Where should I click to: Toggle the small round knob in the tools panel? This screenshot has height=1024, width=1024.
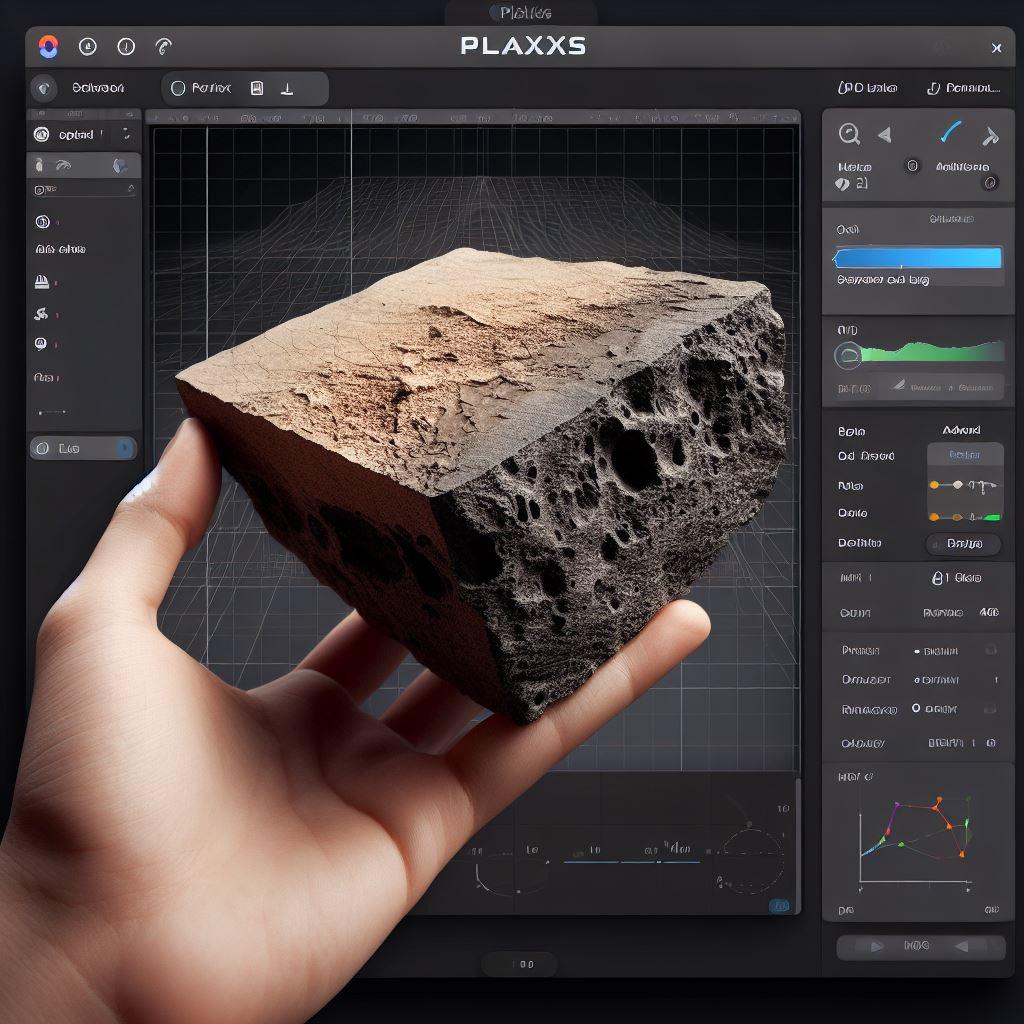pos(912,166)
